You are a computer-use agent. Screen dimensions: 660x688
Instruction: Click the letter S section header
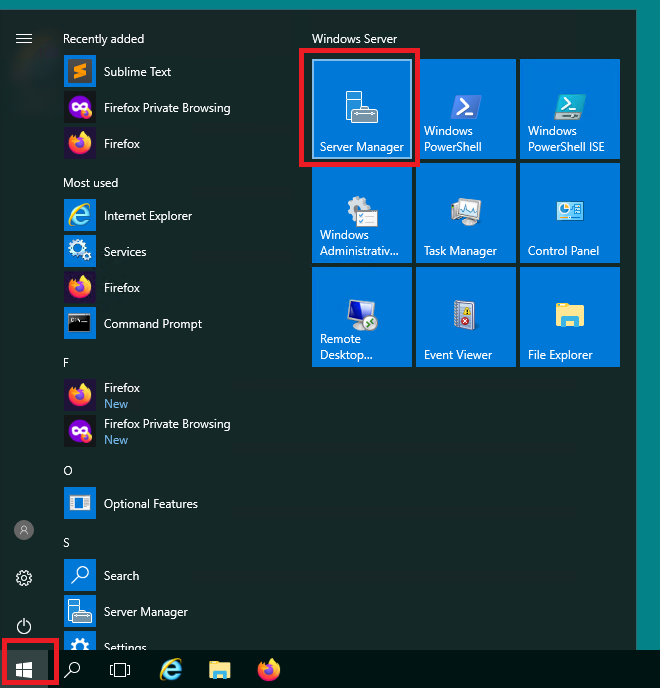pyautogui.click(x=66, y=543)
